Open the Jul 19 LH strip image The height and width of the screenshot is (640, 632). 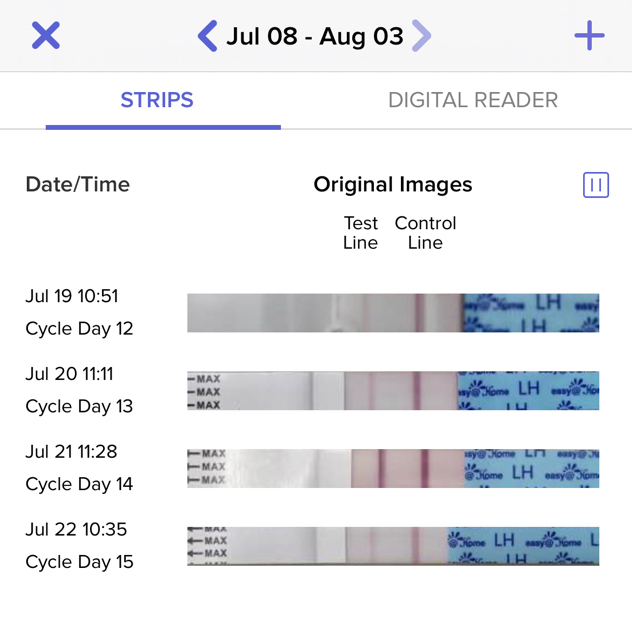pos(393,313)
